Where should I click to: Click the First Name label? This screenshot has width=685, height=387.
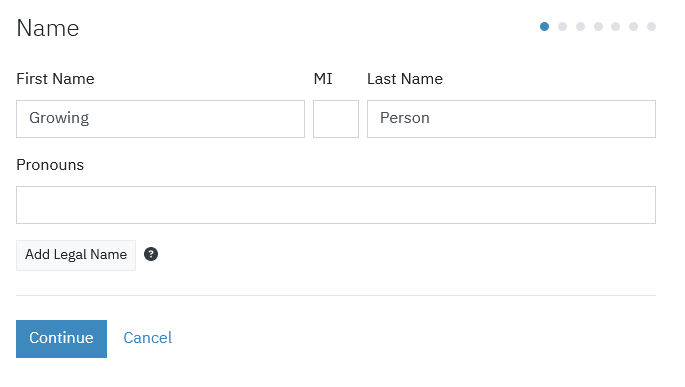[55, 79]
